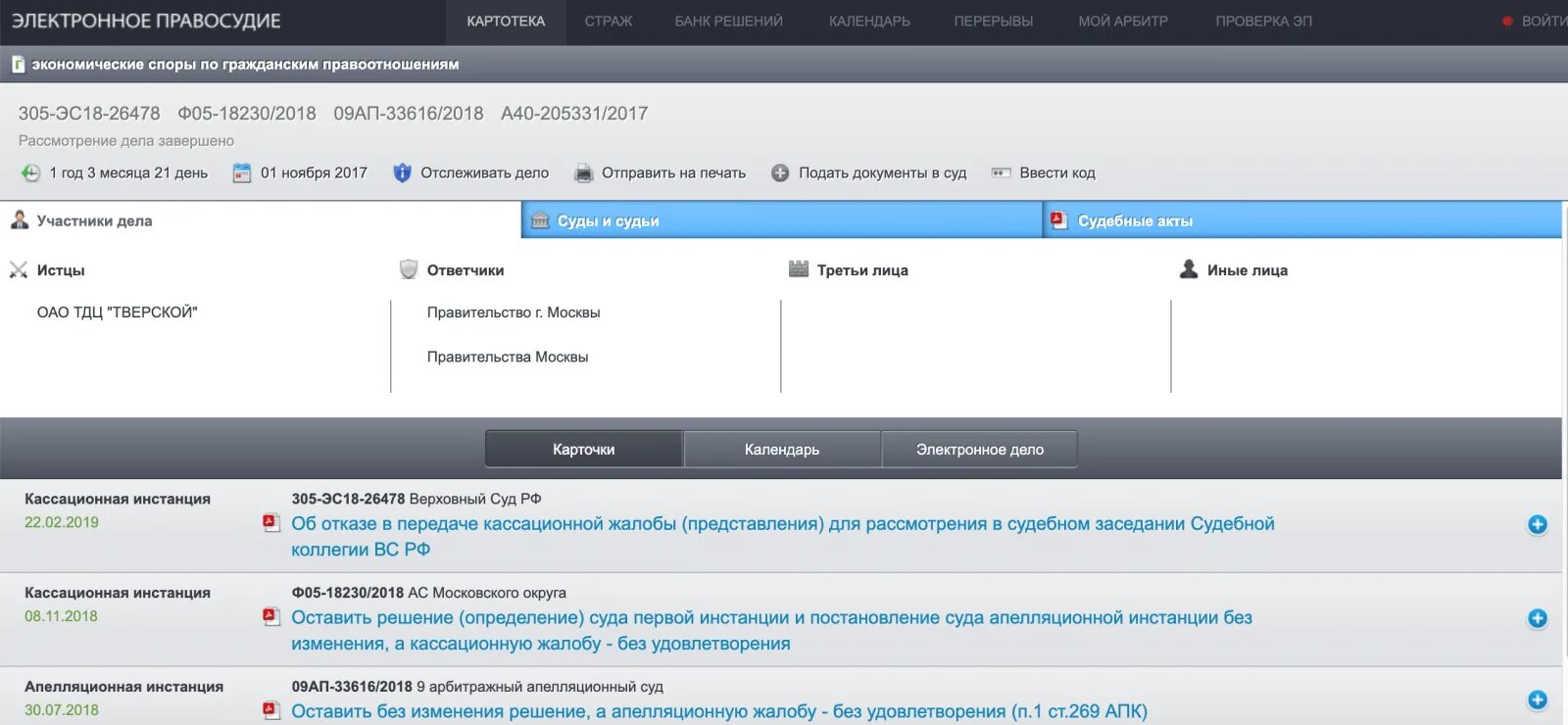Select plaintiff ОАО ТДЦ "ТВЕРСКОЙ"
Image resolution: width=1568 pixels, height=725 pixels.
pyautogui.click(x=118, y=313)
